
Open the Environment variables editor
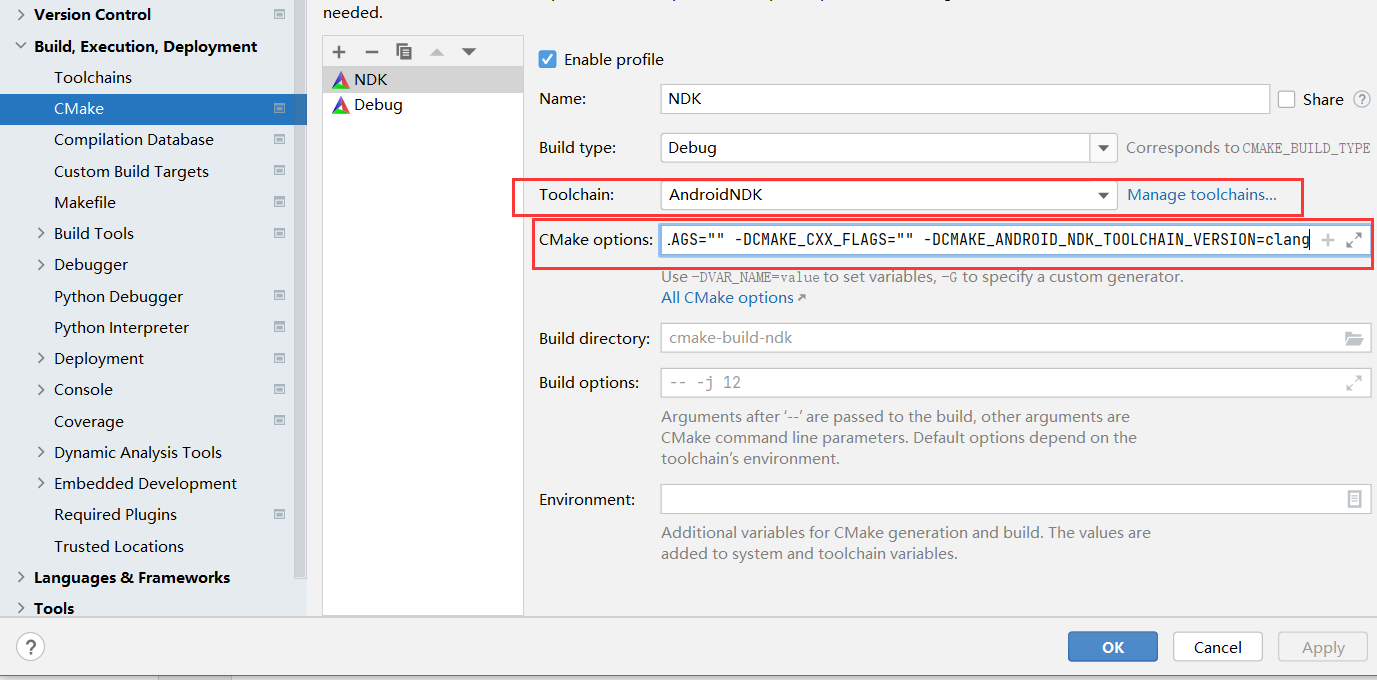[1355, 498]
